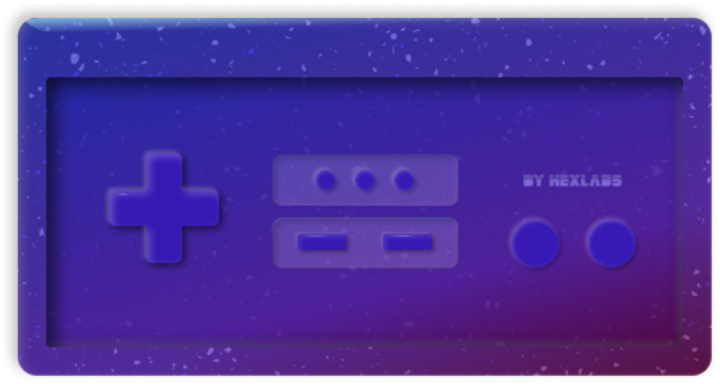This screenshot has height=384, width=720.
Task: Click the D-pad left arm
Action: coord(127,207)
